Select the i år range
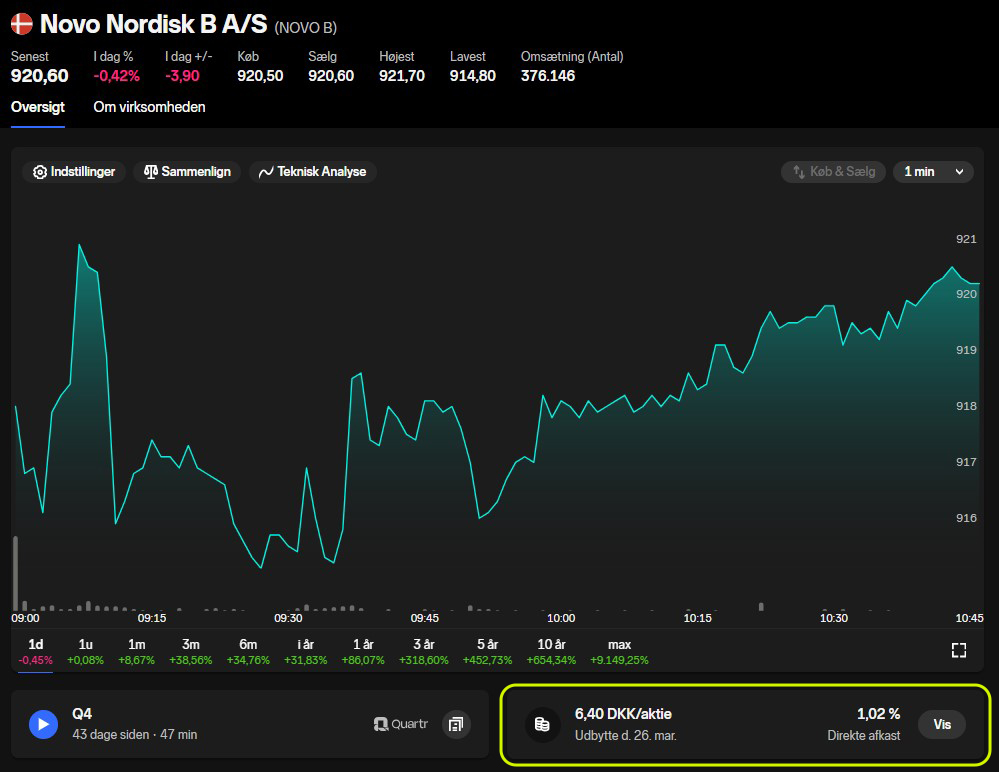The image size is (999, 772). (x=305, y=651)
